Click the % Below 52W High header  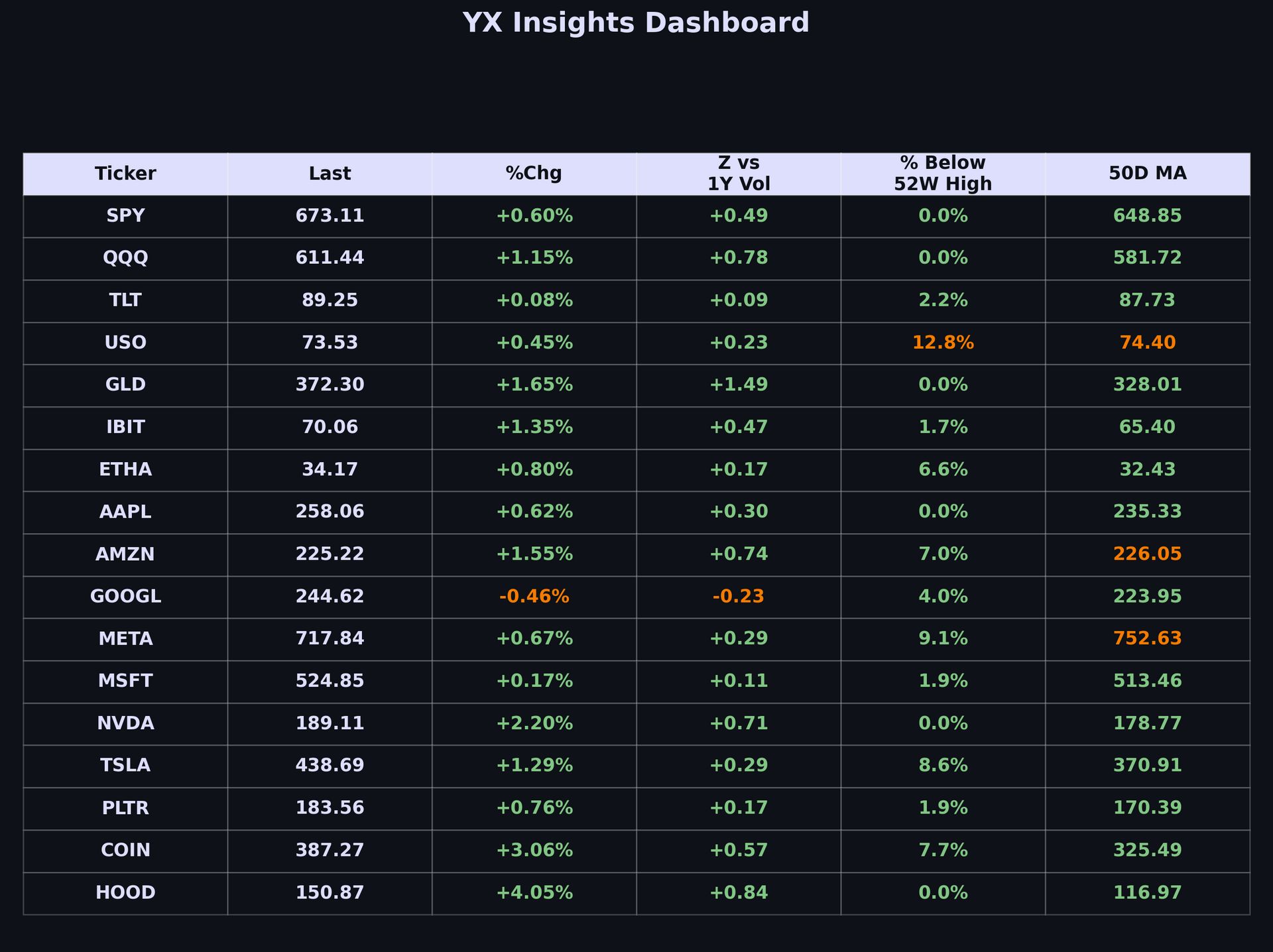(943, 174)
